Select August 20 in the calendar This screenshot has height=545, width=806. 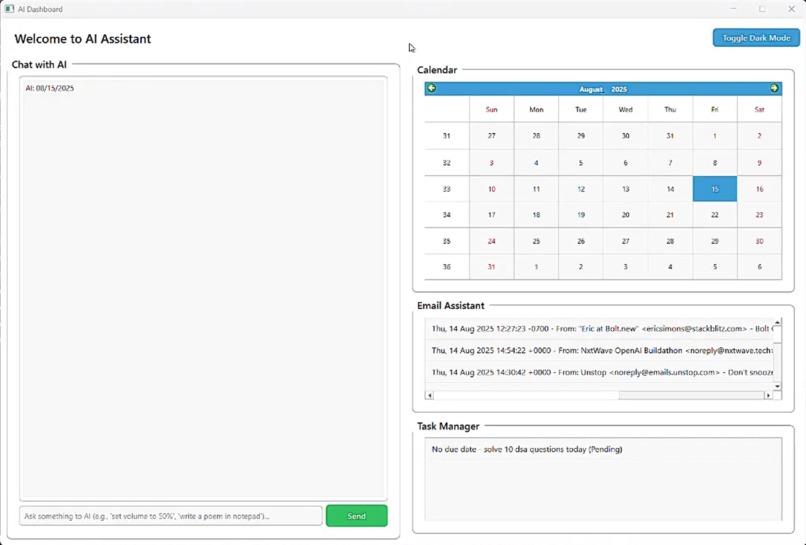(x=626, y=214)
